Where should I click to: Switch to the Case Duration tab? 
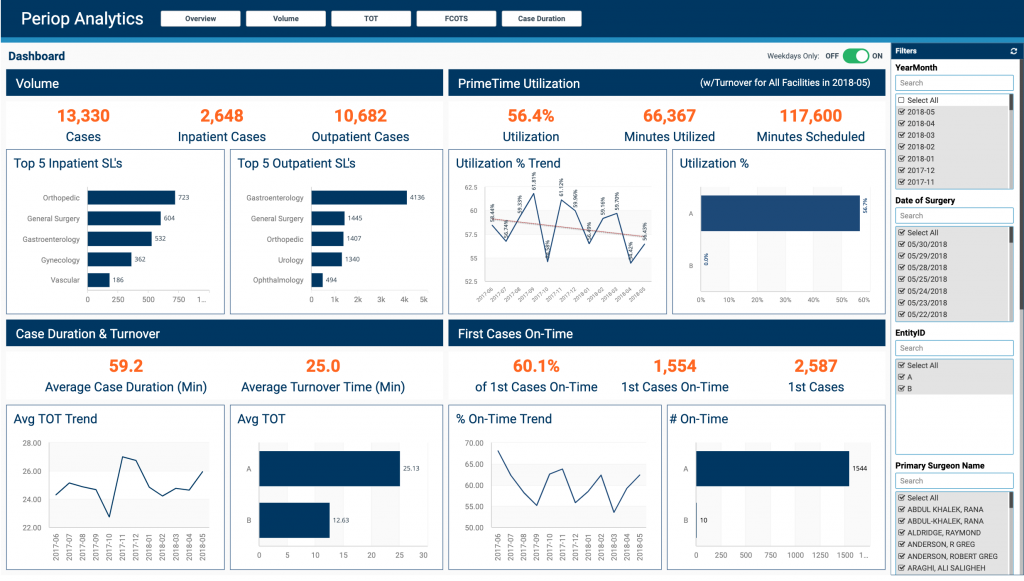pyautogui.click(x=541, y=17)
